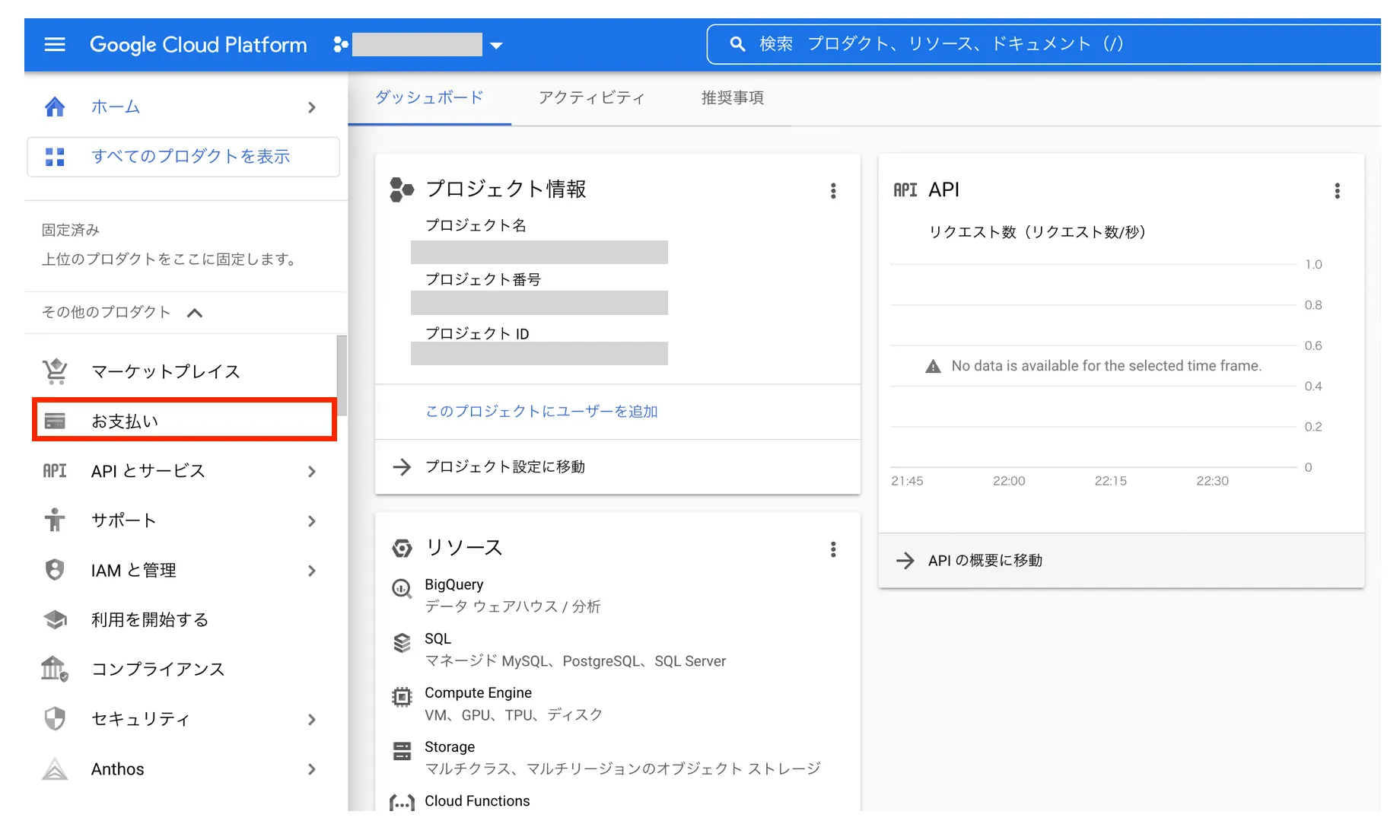Open Cloud Functions resource link
Image resolution: width=1400 pixels, height=840 pixels.
477,800
